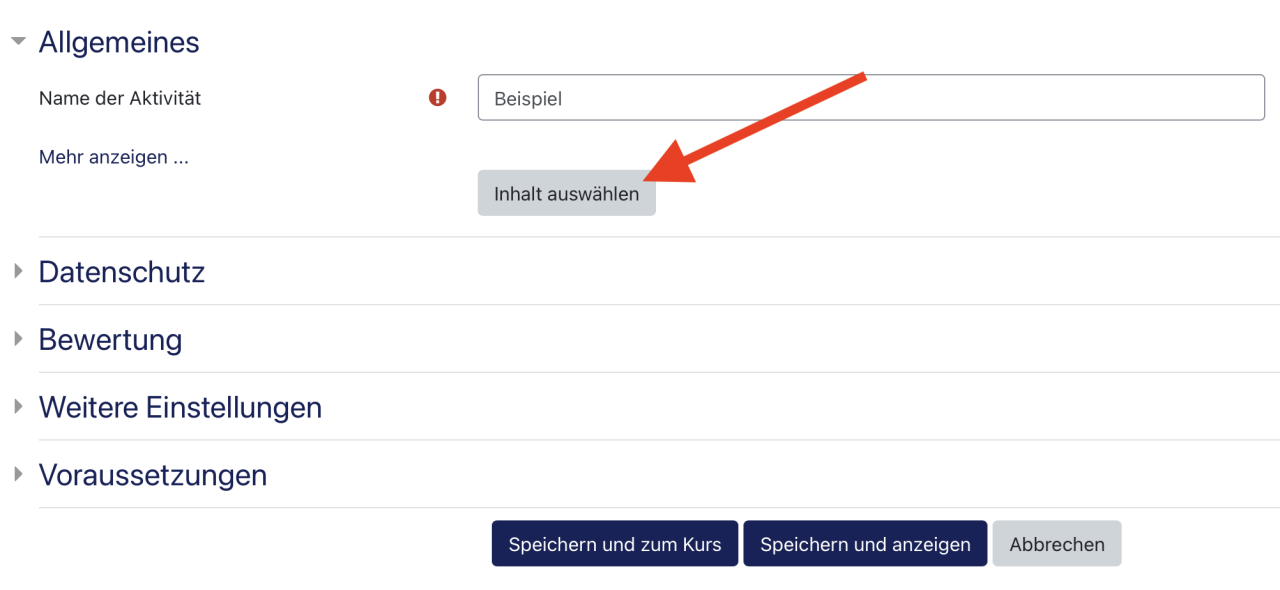Collapse Allgemeines using its triangle arrow
The height and width of the screenshot is (590, 1280).
18,42
